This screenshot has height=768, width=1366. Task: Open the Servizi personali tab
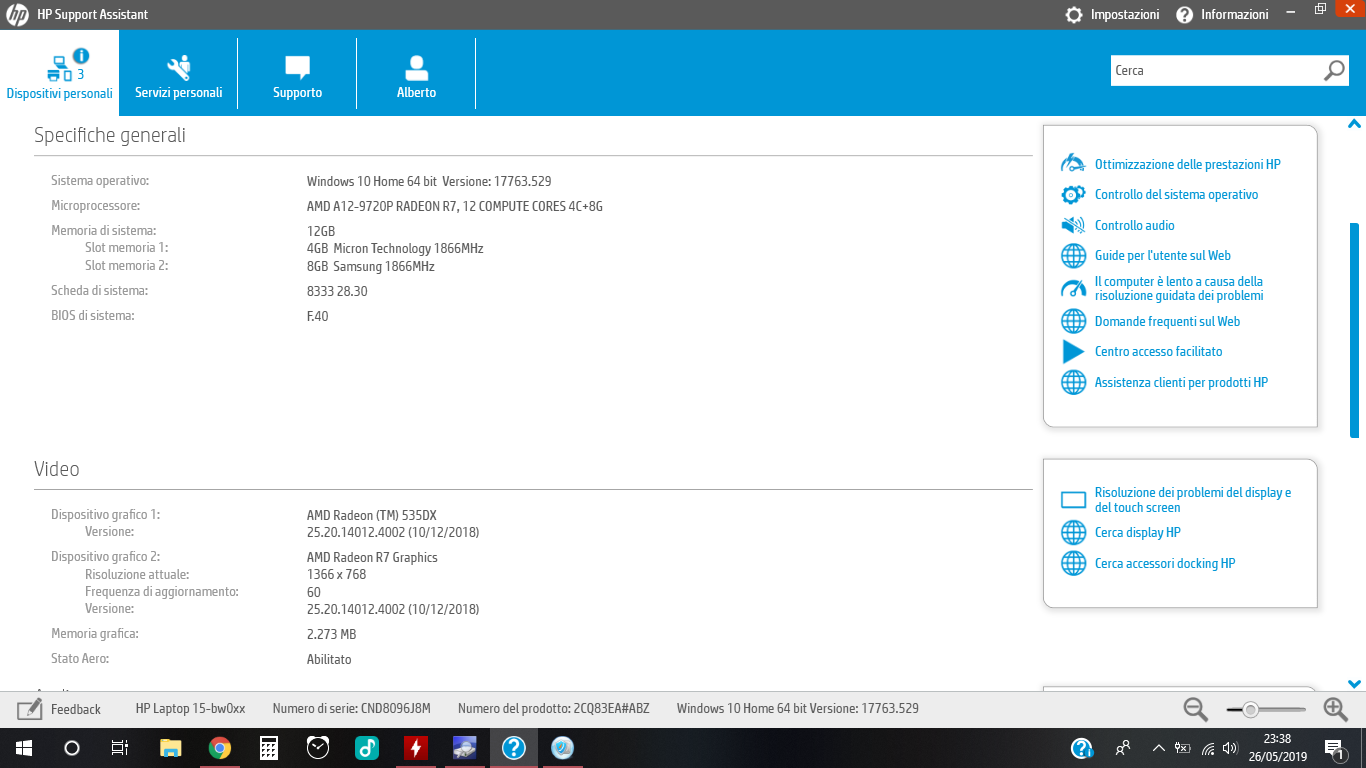pos(178,75)
